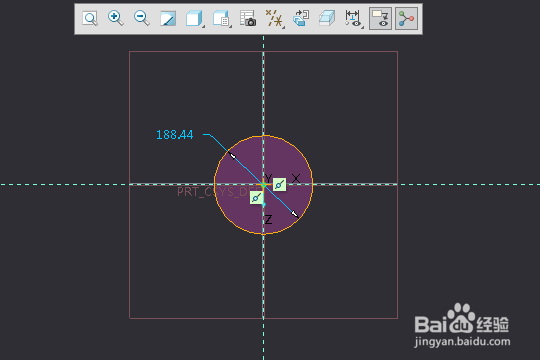540x360 pixels.
Task: Click the constraint symbol beside the X axis
Action: 279,184
